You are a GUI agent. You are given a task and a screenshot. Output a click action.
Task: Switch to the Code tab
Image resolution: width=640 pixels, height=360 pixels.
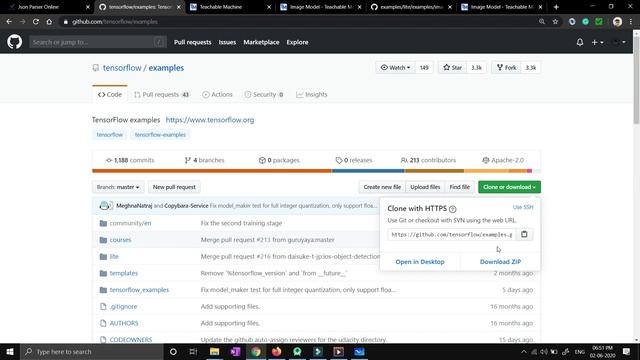coord(110,94)
